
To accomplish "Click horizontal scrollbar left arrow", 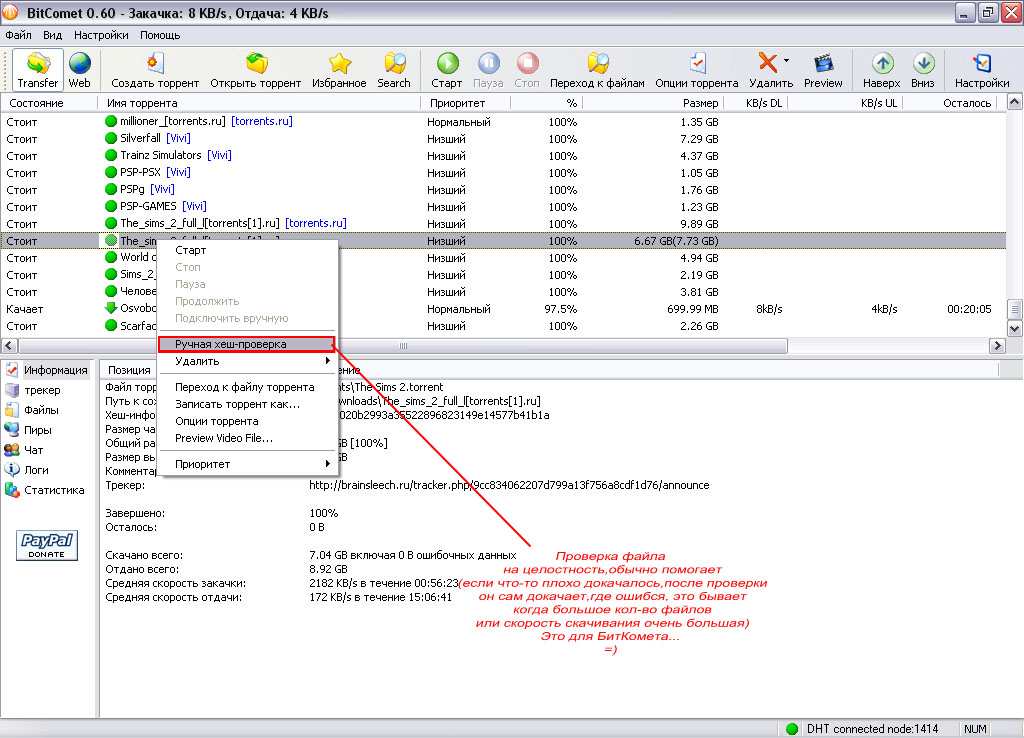I will point(9,345).
